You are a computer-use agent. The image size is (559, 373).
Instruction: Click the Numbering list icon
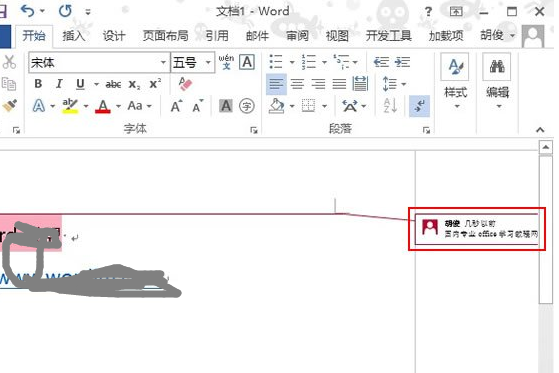(309, 62)
